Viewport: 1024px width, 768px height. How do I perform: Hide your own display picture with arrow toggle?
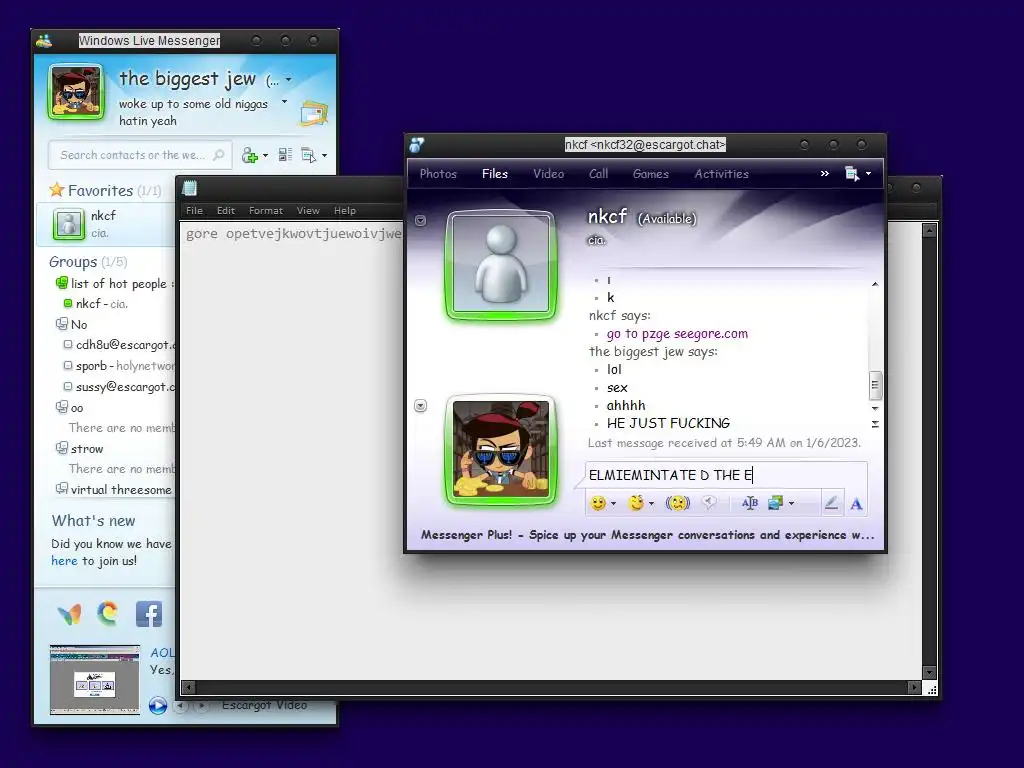coord(421,406)
